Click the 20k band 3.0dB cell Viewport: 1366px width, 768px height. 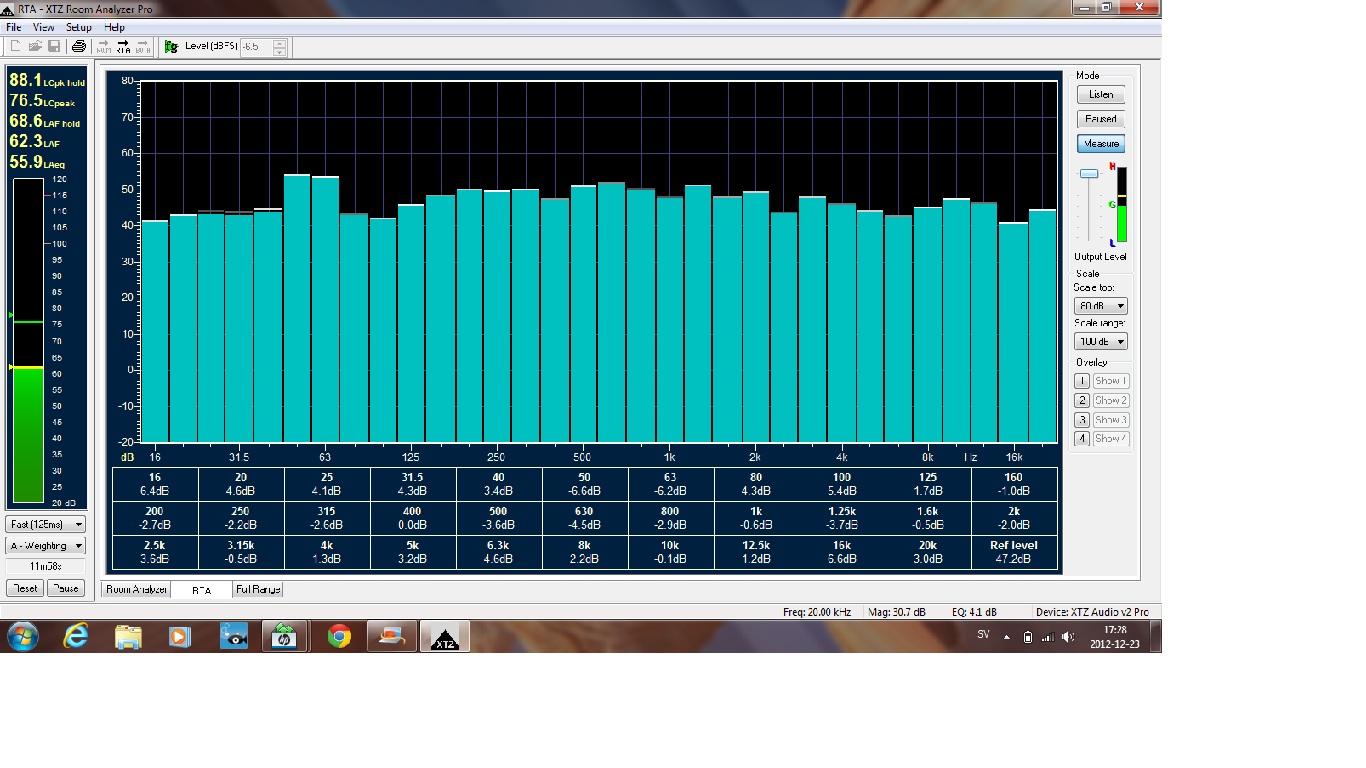coord(928,553)
